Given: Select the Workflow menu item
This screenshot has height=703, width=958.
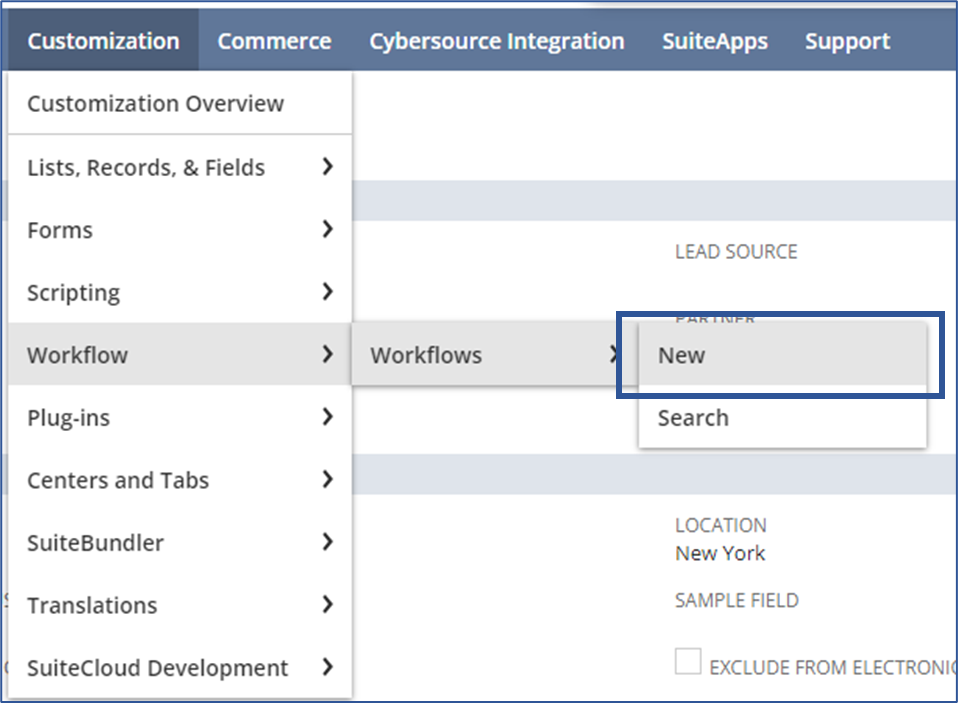Looking at the screenshot, I should [x=180, y=355].
